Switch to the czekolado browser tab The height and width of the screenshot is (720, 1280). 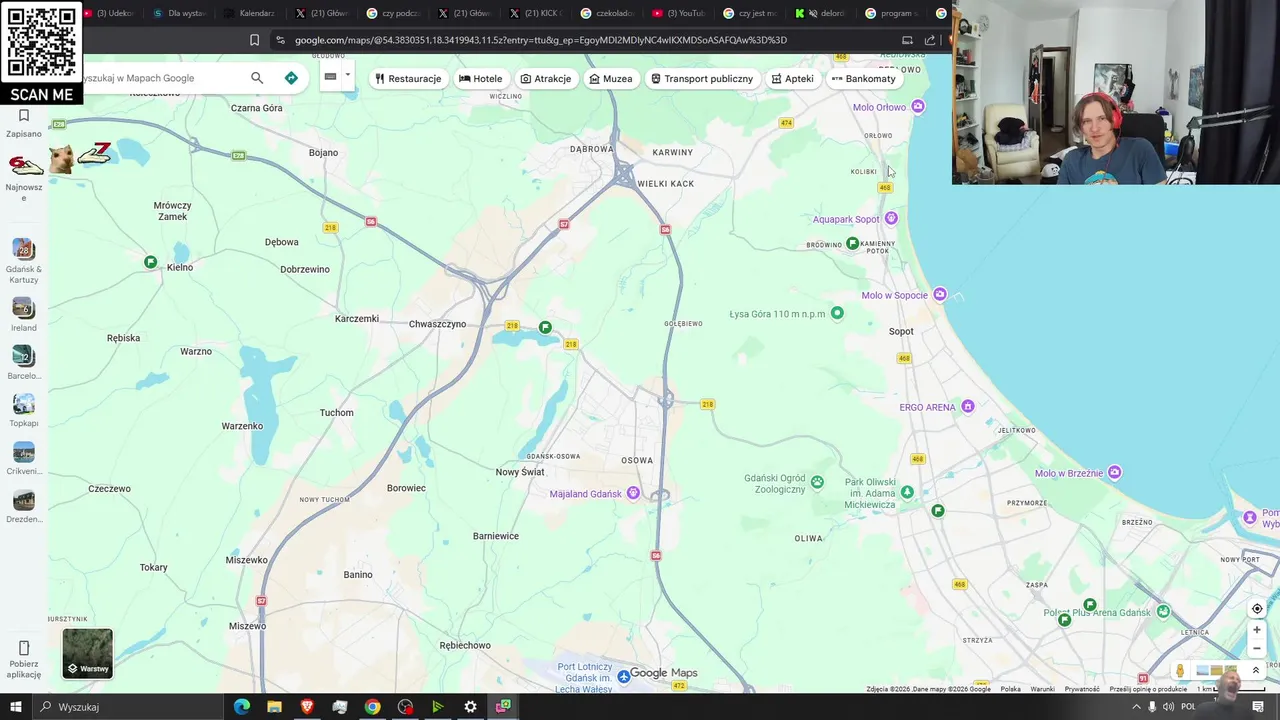[x=606, y=13]
